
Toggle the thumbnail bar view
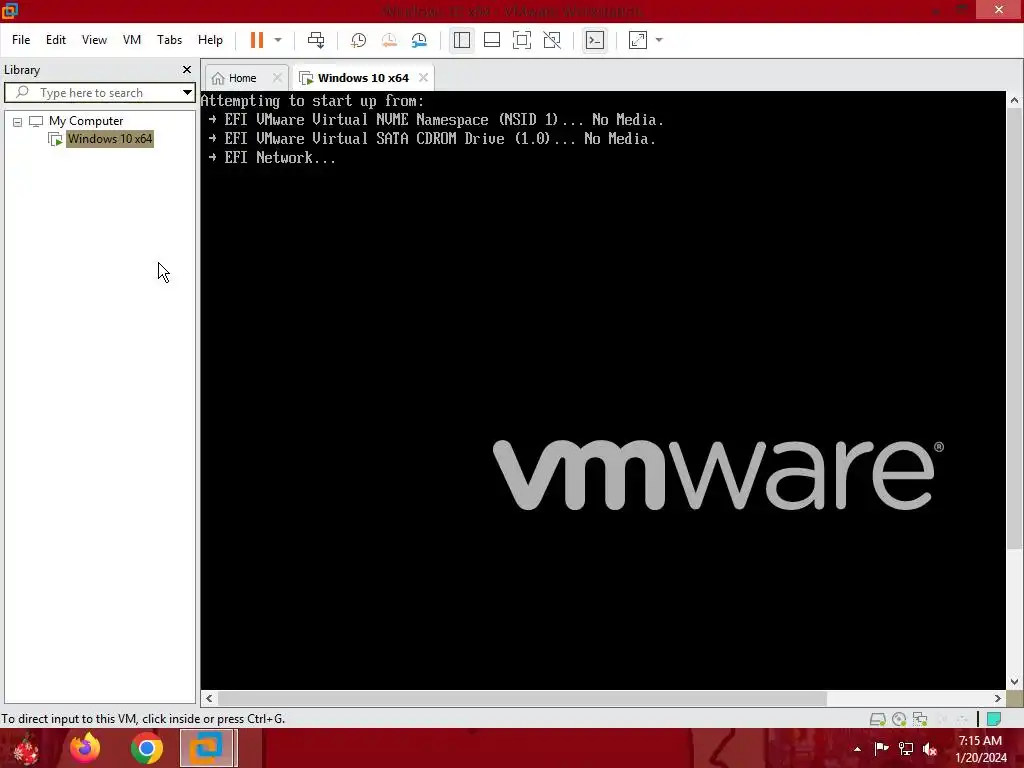(492, 40)
